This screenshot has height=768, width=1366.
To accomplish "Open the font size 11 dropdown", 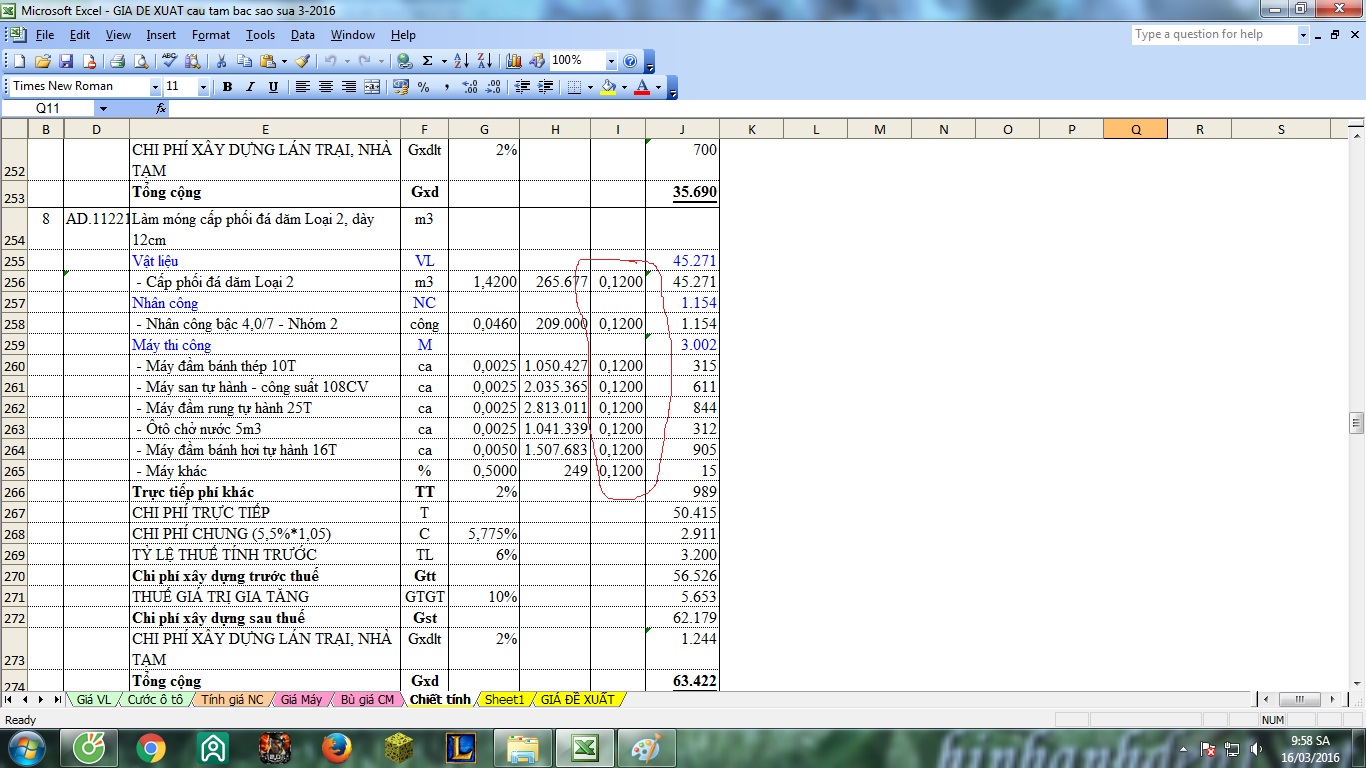I will pos(203,87).
